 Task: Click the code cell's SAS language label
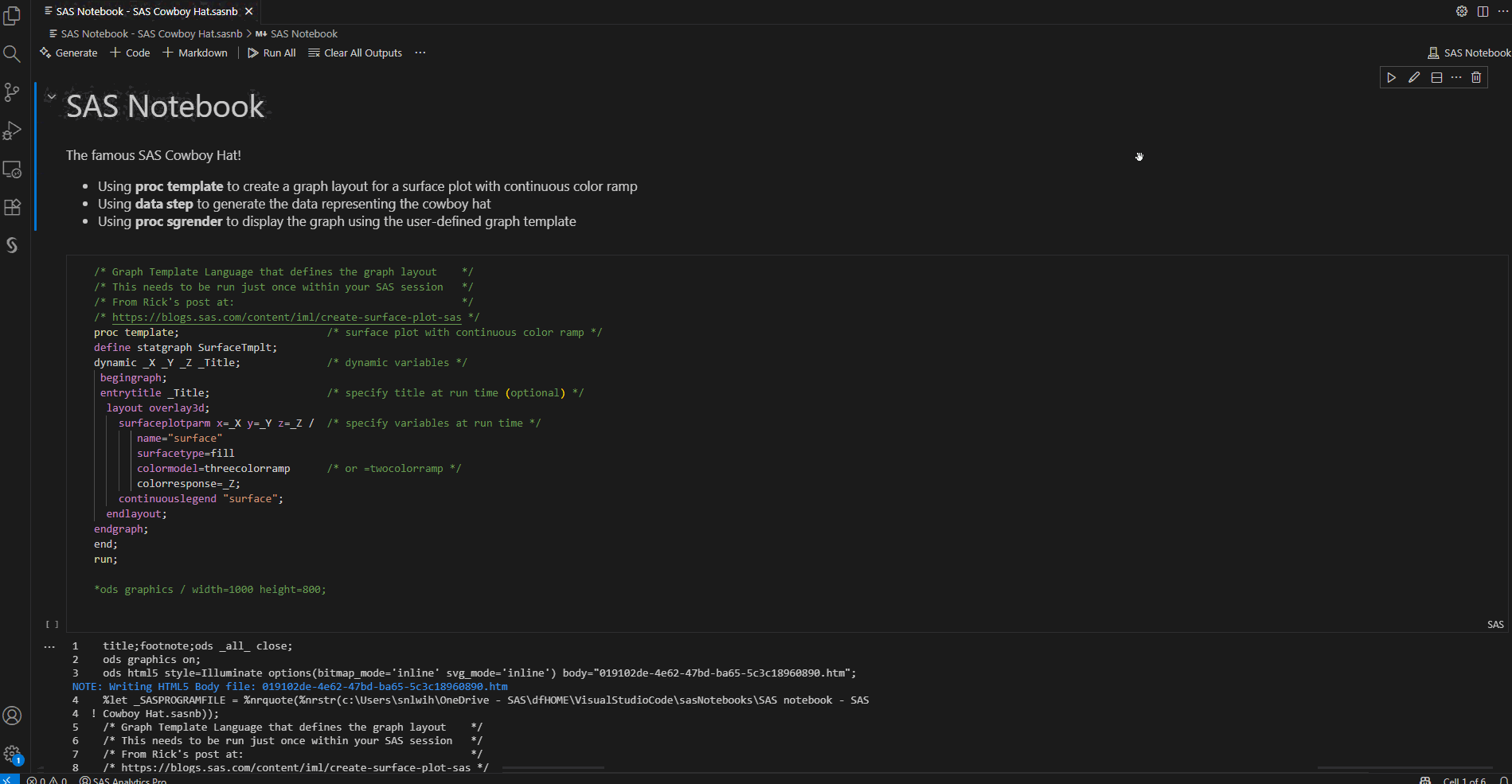click(x=1495, y=625)
